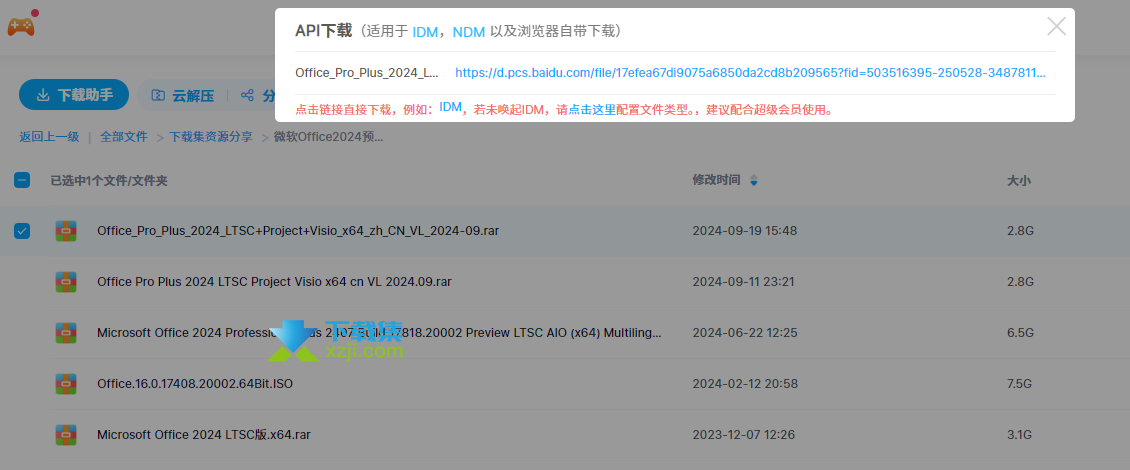Open Microsoft Office 2024 Professional Preview LTSC AIO file

379,332
